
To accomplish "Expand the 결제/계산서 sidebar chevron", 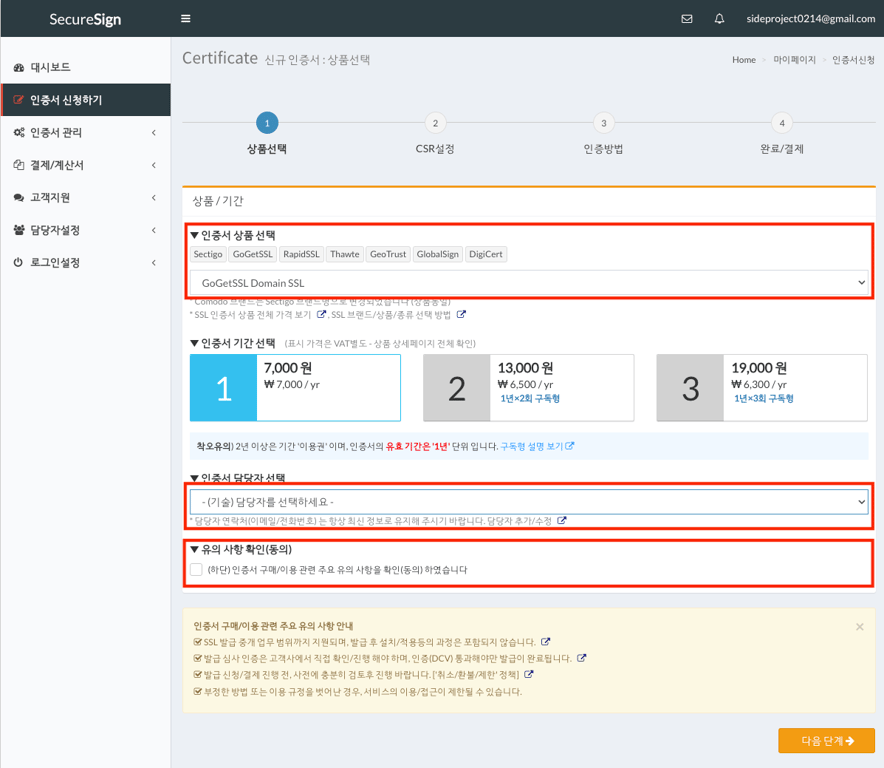I will click(154, 165).
